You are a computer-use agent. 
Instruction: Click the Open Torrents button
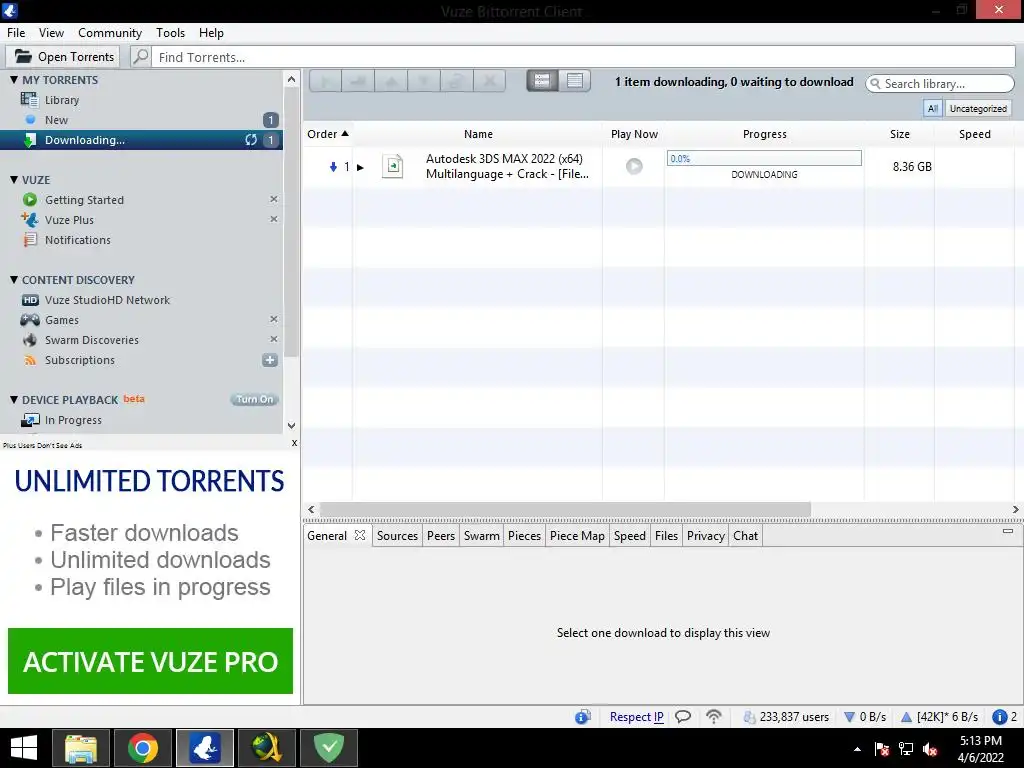click(x=63, y=57)
